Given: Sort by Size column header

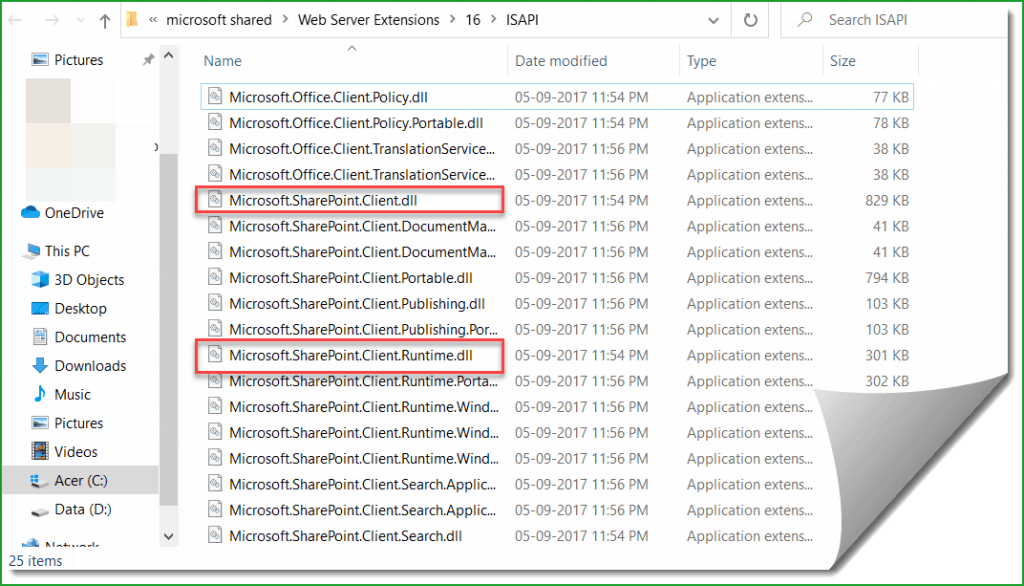Looking at the screenshot, I should 842,61.
